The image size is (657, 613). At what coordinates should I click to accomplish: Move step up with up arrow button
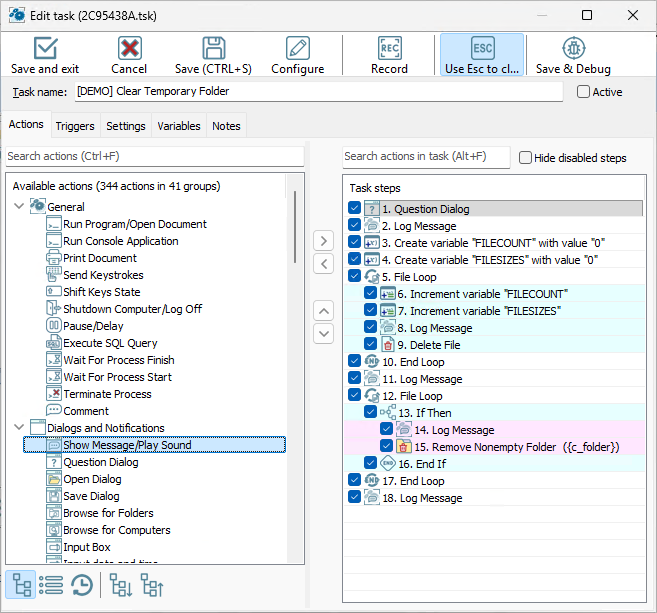pyautogui.click(x=323, y=311)
